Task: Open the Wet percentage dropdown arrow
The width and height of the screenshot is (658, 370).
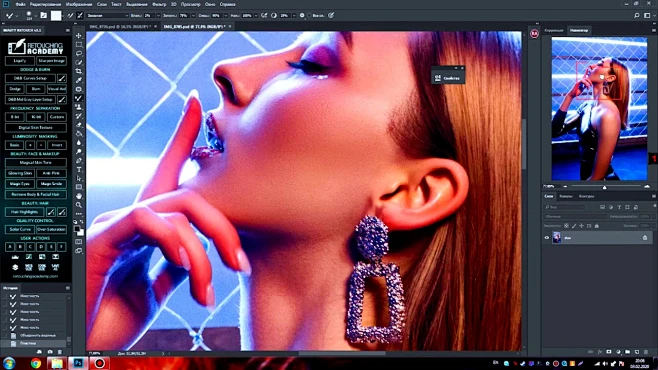Action: tap(158, 16)
